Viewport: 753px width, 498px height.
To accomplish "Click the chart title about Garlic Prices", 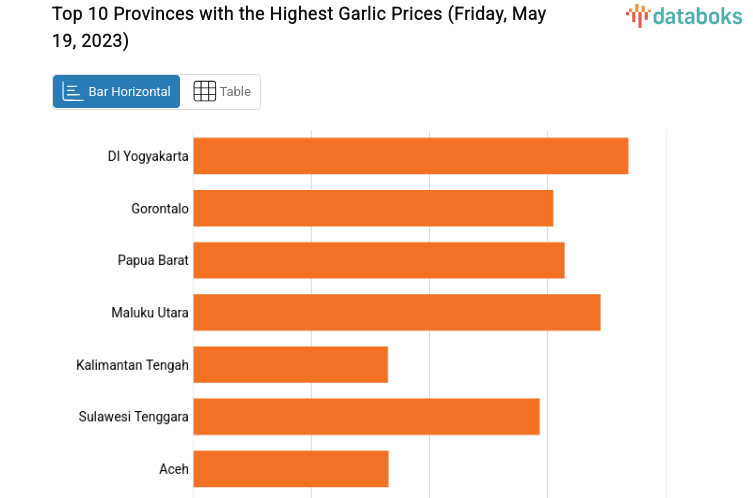I will click(300, 28).
